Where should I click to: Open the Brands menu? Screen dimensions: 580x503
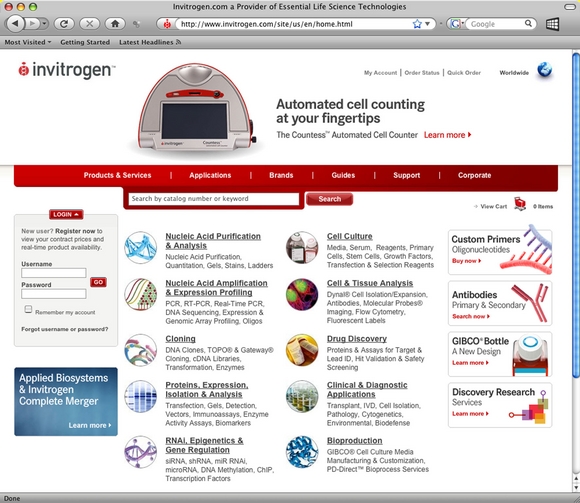coord(281,175)
